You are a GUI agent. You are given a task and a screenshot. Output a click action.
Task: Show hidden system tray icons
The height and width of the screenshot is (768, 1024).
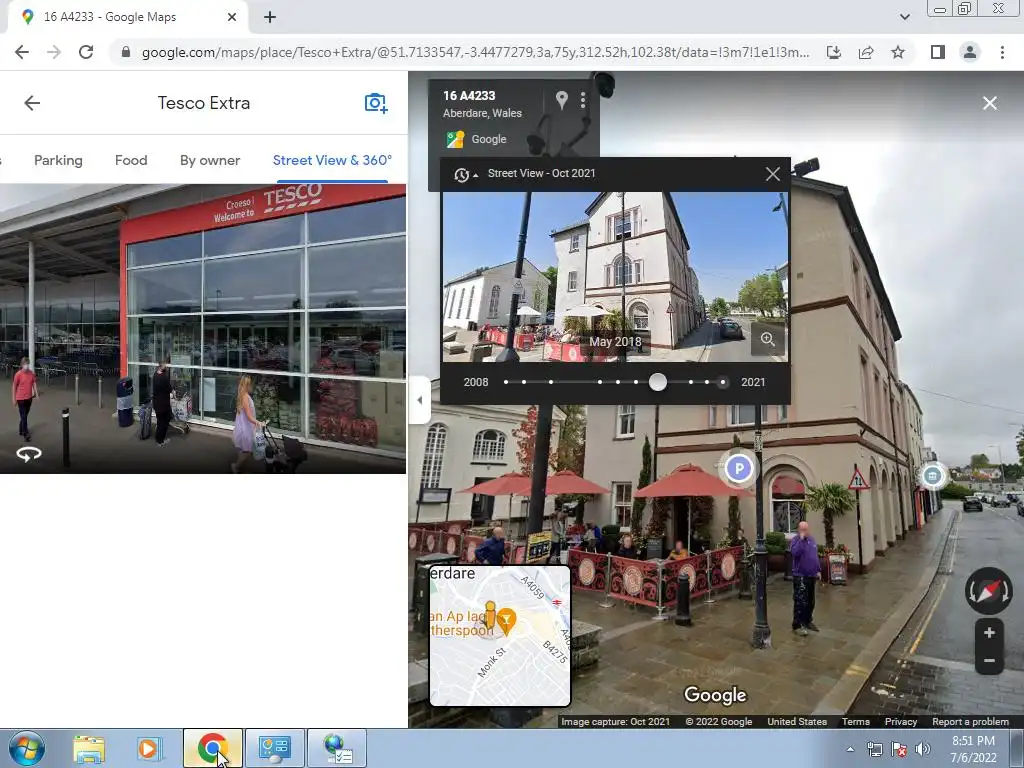click(850, 749)
